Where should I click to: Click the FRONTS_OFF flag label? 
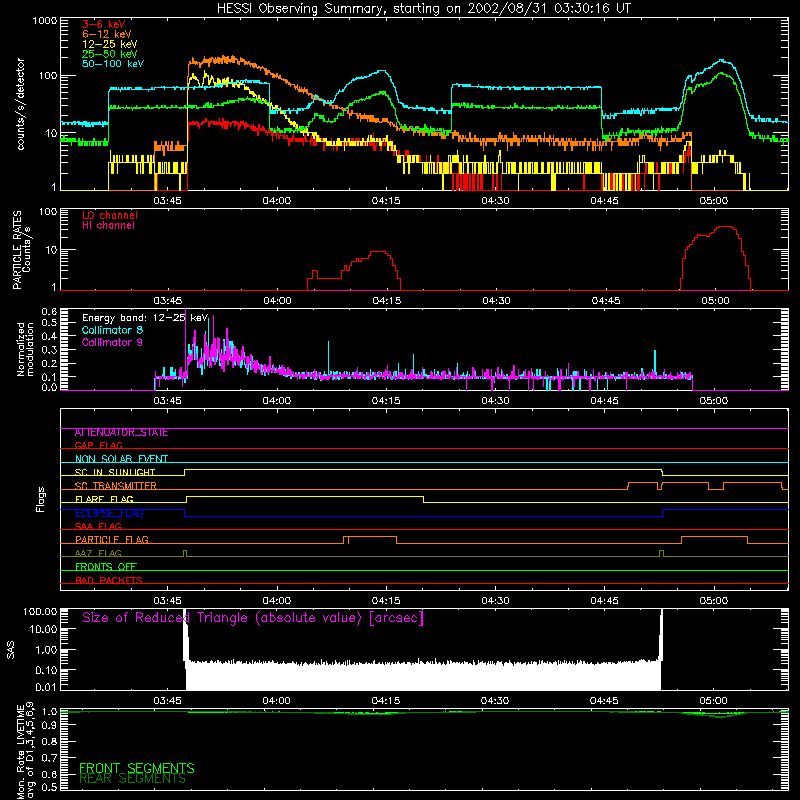[x=106, y=567]
